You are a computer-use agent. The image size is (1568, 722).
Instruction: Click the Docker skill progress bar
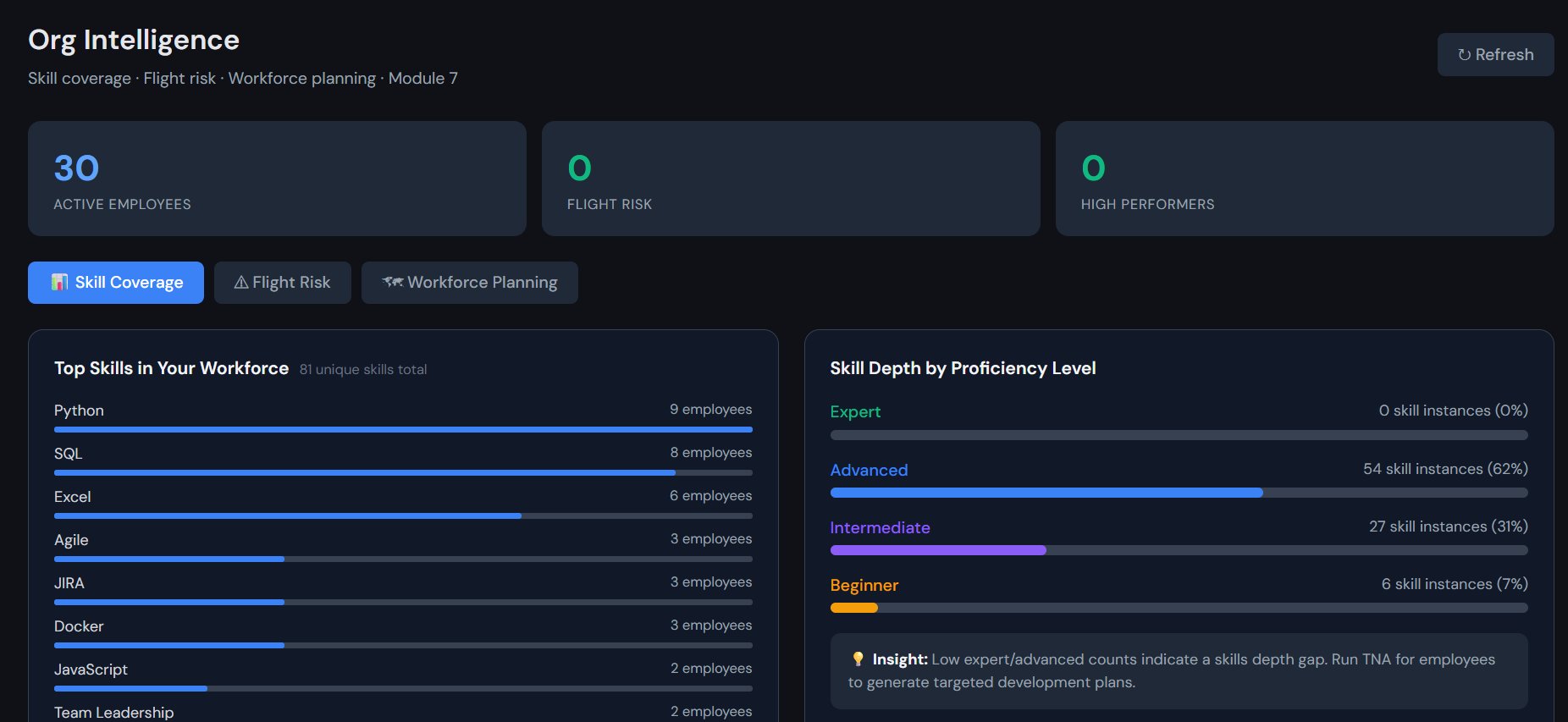coord(403,646)
